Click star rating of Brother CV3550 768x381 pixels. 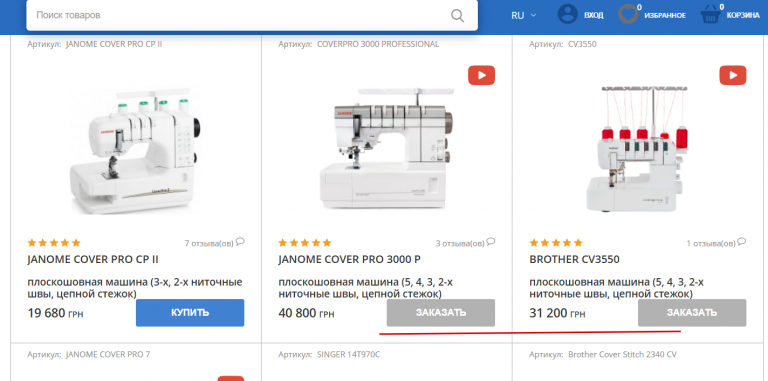click(556, 243)
